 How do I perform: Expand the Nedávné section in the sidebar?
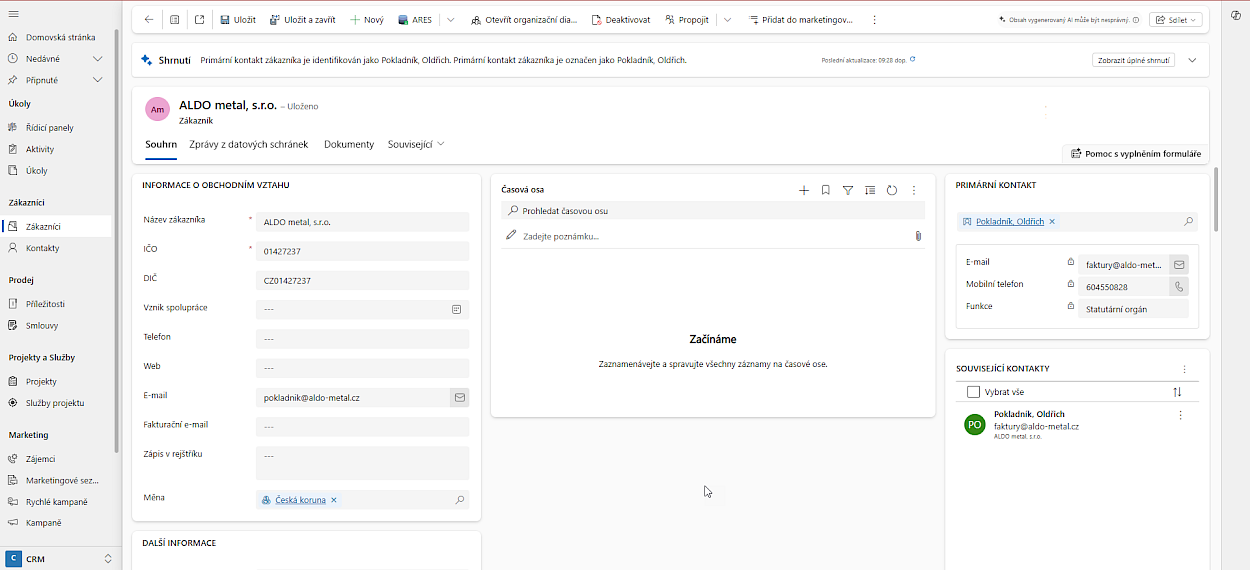point(98,59)
